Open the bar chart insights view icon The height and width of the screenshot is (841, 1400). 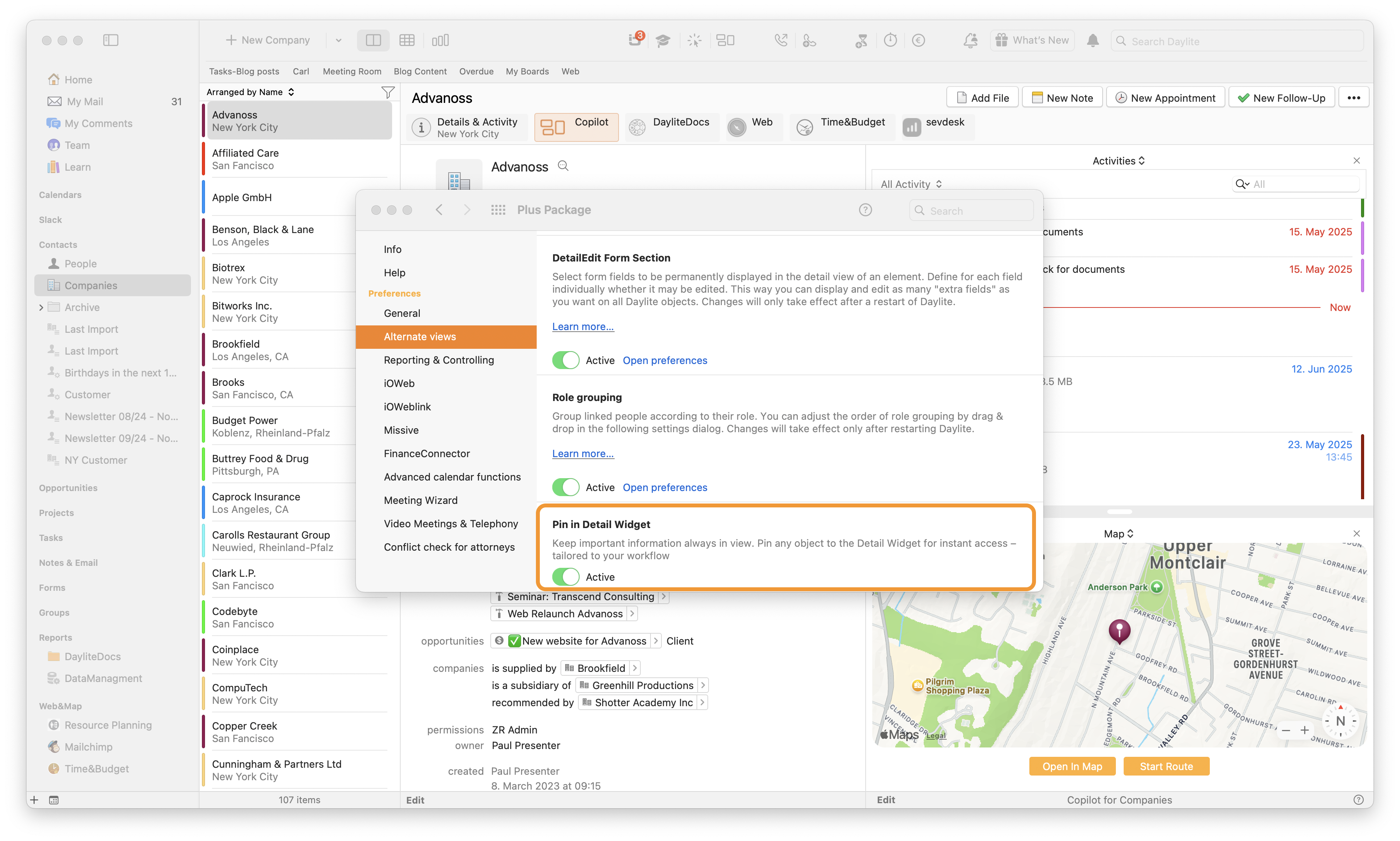pos(440,40)
